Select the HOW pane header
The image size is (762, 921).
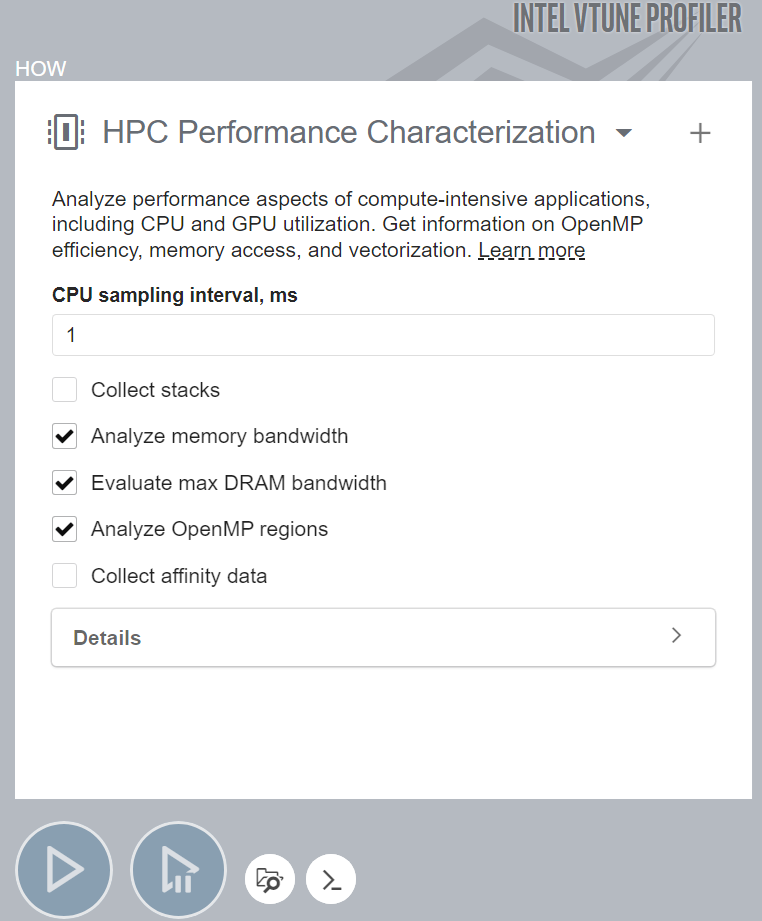(41, 69)
